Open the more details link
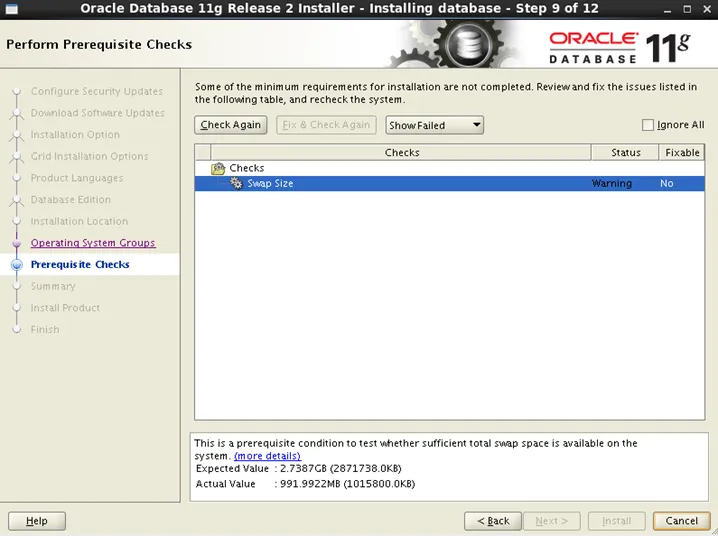Viewport: 718px width, 536px height. (x=267, y=456)
